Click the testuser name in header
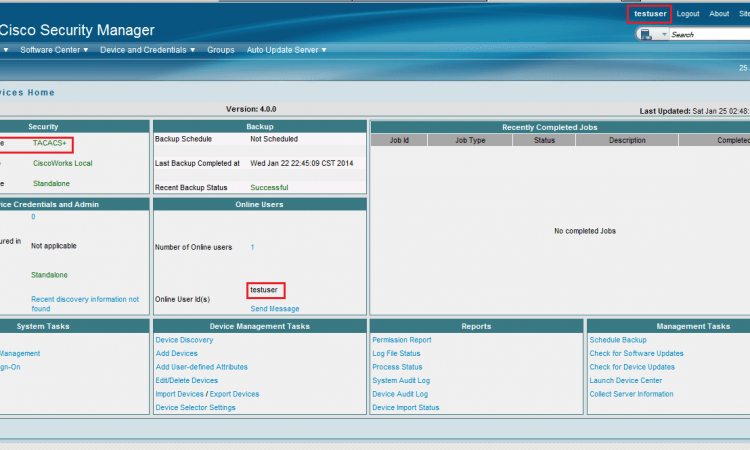The height and width of the screenshot is (450, 750). click(x=650, y=14)
